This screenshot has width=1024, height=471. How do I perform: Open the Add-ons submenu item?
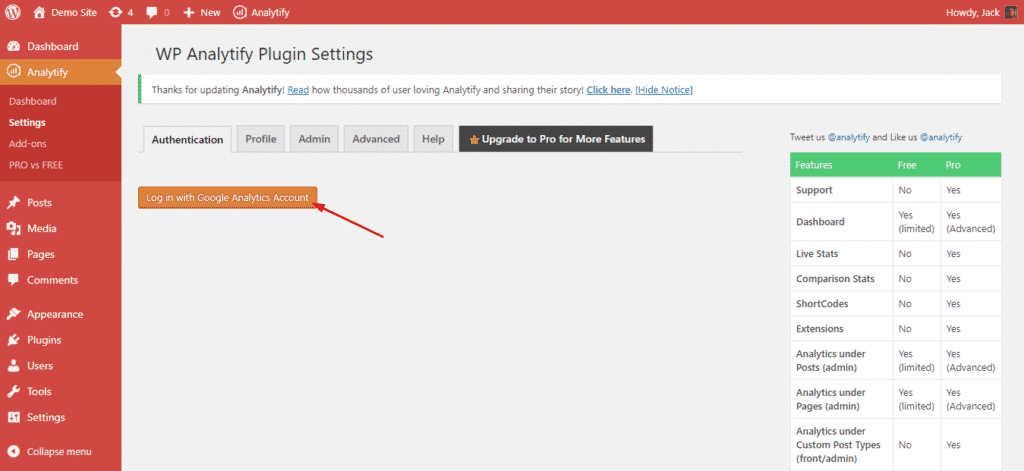pos(28,144)
